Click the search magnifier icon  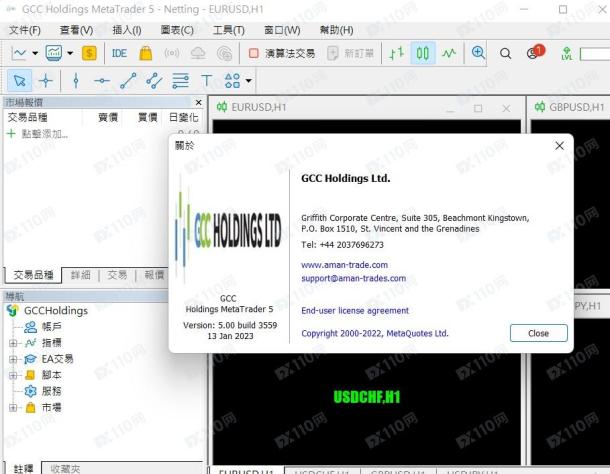[x=505, y=53]
